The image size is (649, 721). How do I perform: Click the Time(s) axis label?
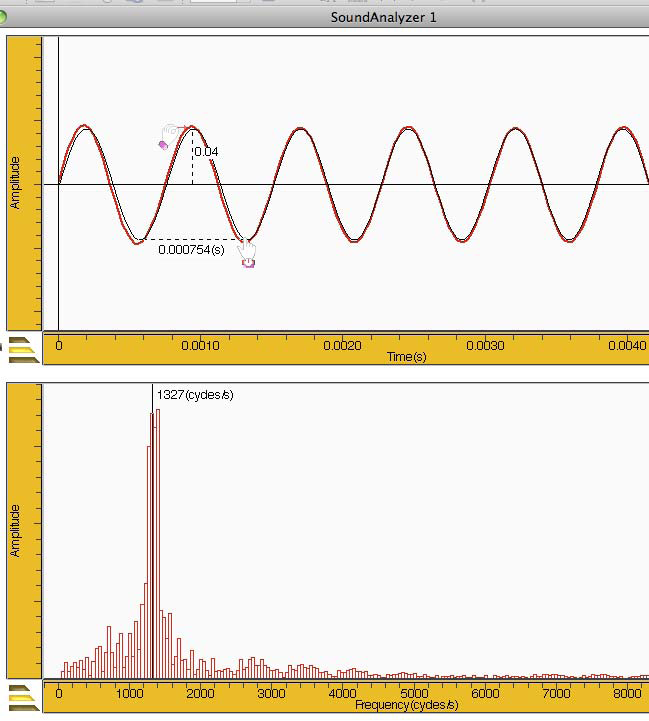tap(406, 356)
